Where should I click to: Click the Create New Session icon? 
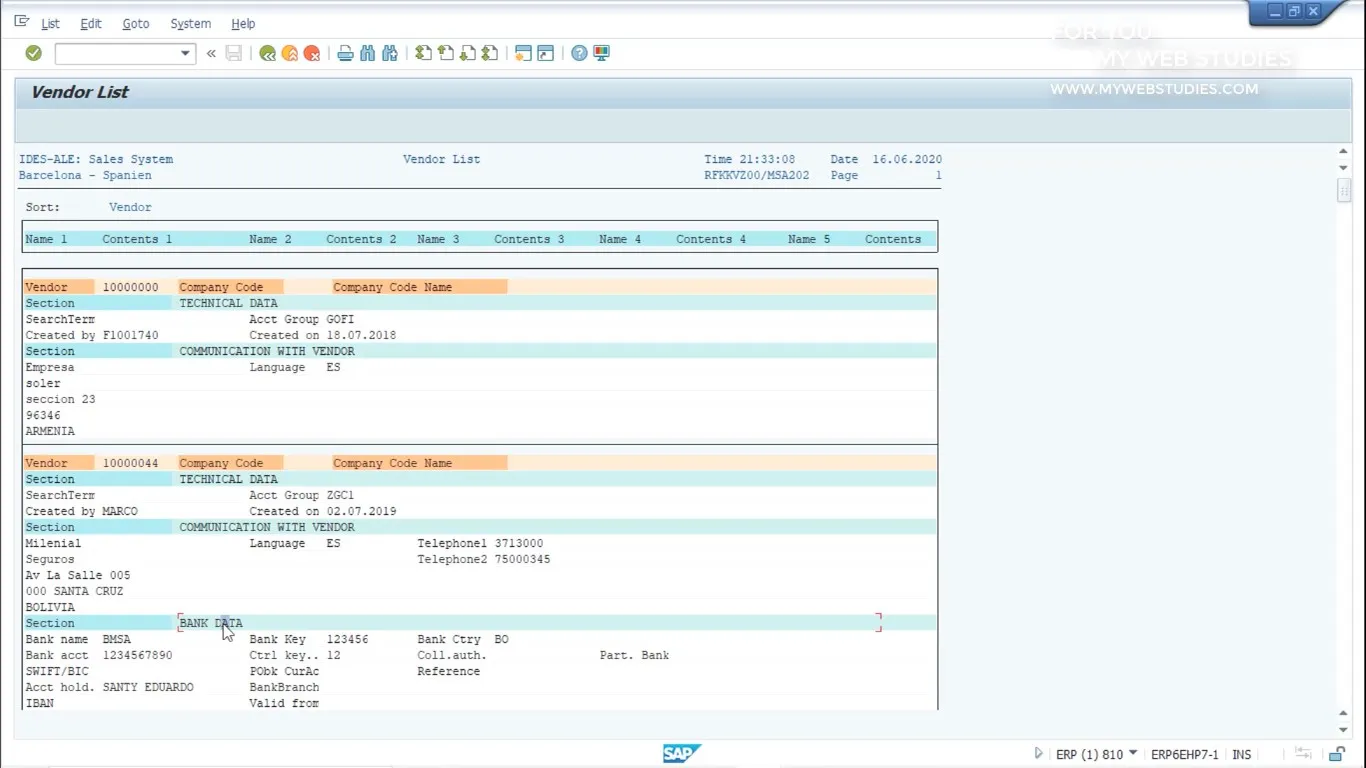coord(523,53)
